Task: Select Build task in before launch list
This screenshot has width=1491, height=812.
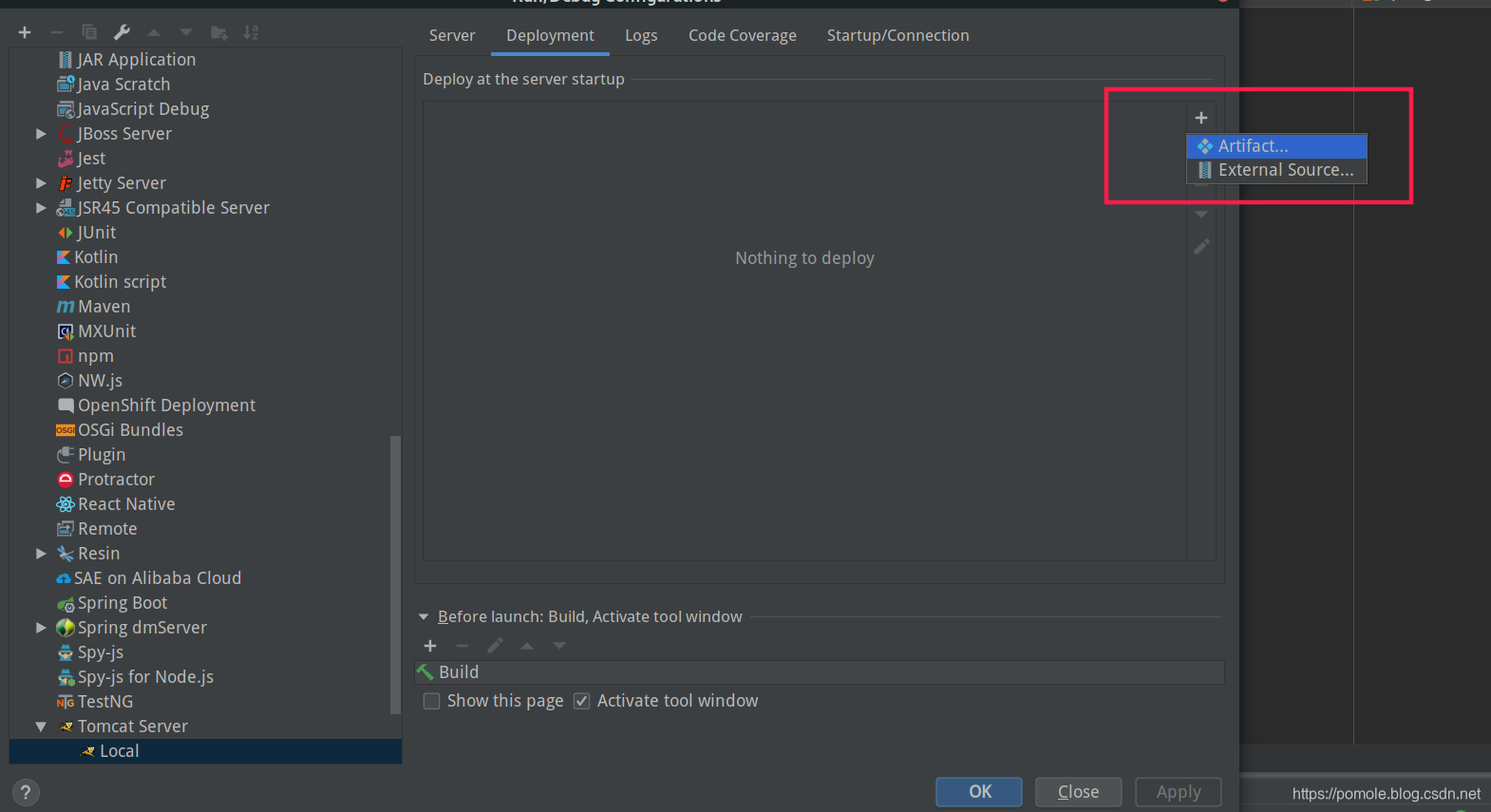Action: click(820, 672)
